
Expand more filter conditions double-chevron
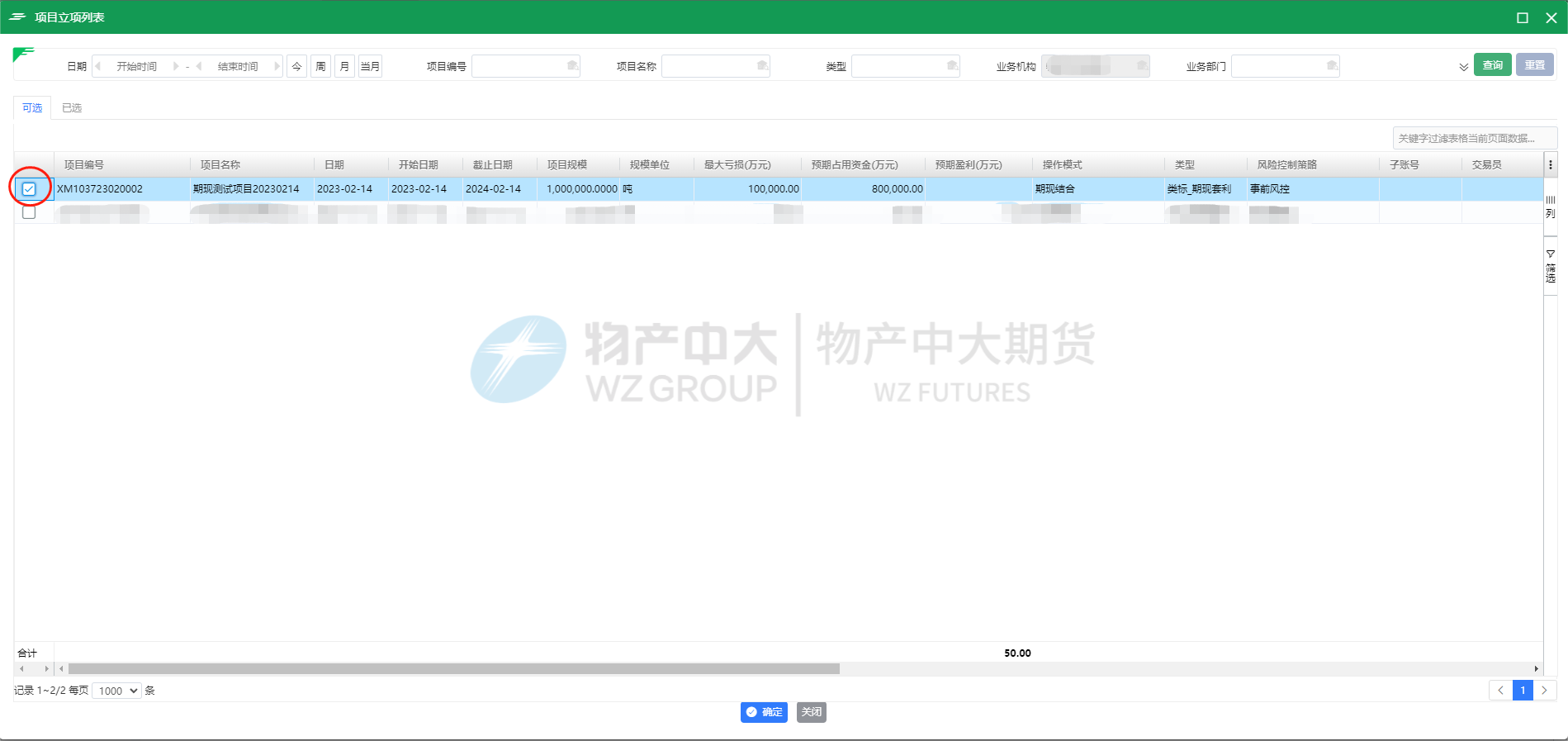pos(1464,67)
